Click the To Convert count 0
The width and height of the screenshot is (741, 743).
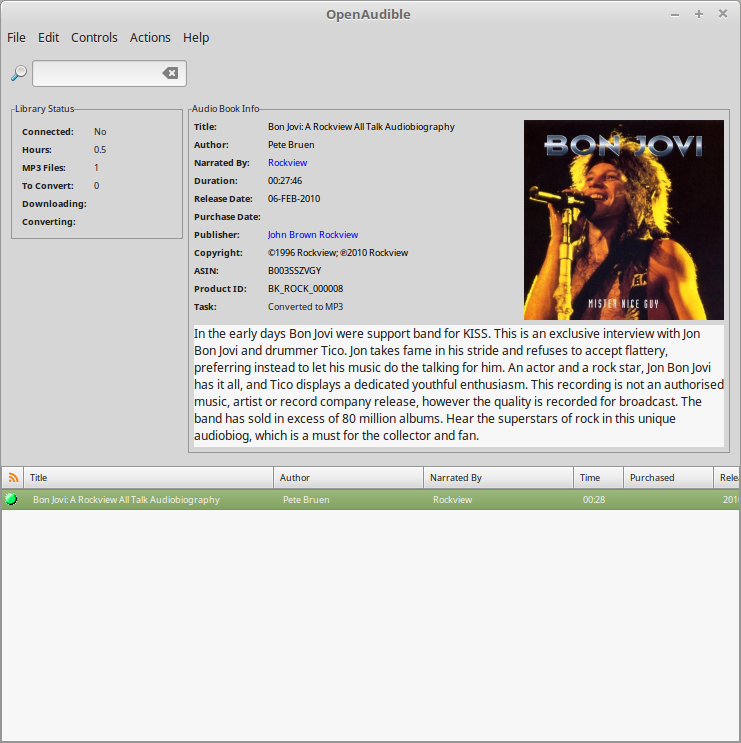point(96,186)
